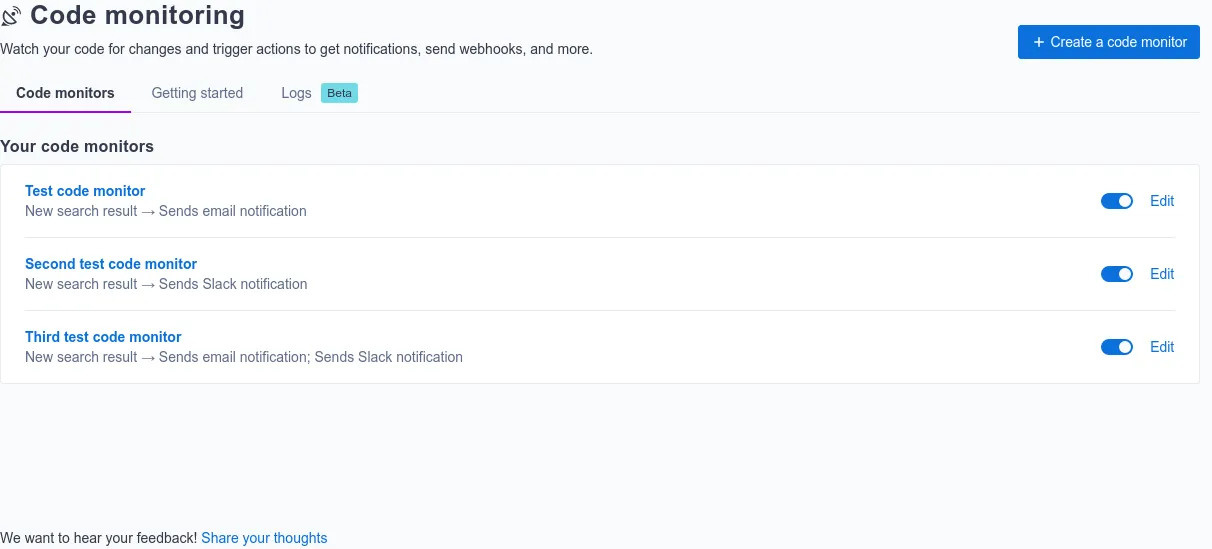Click the Create a code monitor label
1212x549 pixels.
pyautogui.click(x=1119, y=42)
